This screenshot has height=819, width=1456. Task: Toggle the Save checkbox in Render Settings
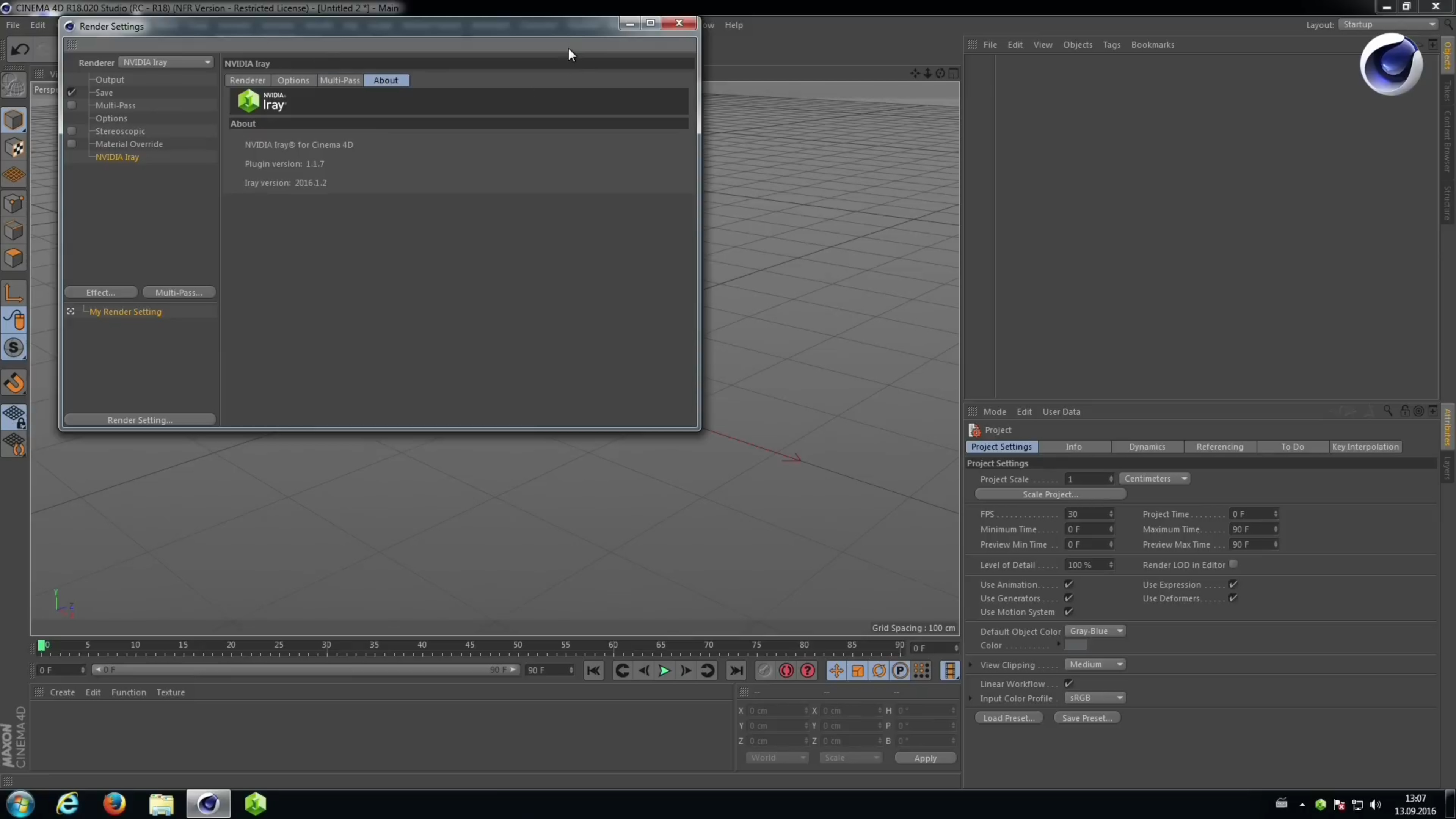click(x=72, y=92)
